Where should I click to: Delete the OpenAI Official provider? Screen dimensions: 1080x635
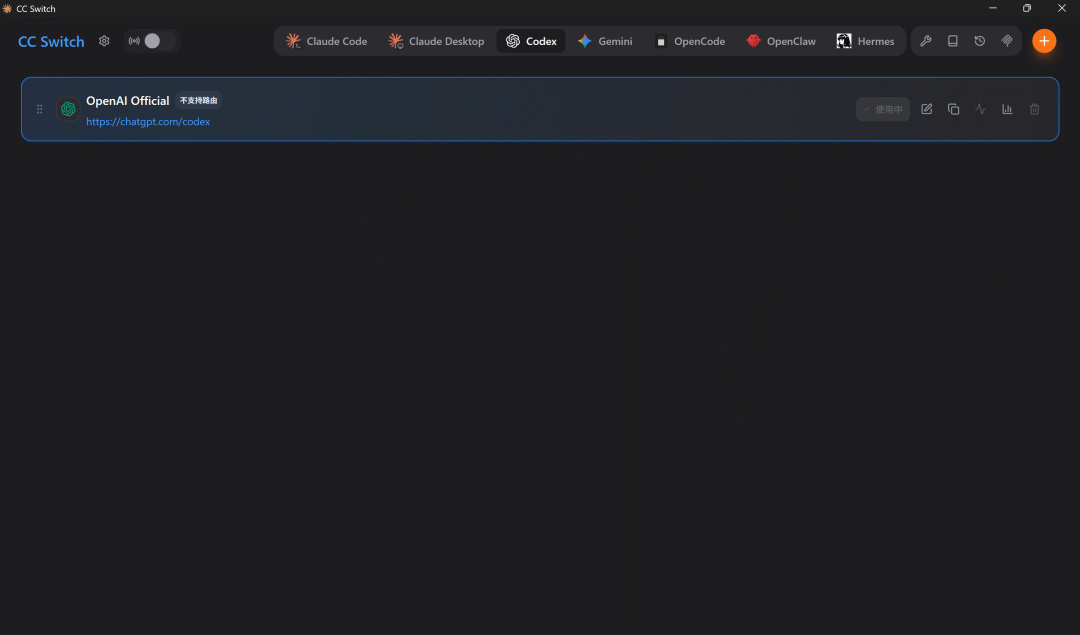[x=1035, y=109]
